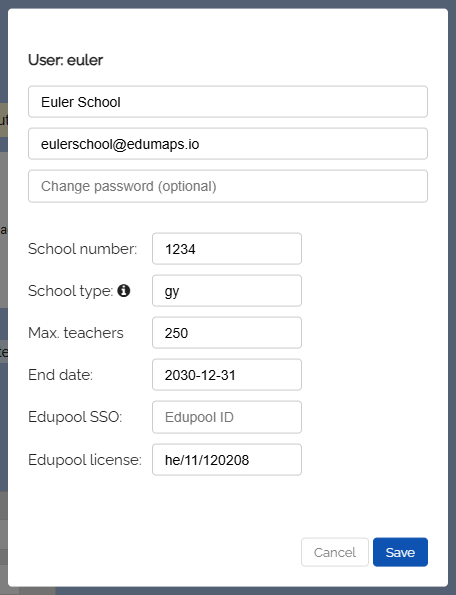Focus the Max. teachers field showing 250
This screenshot has width=456, height=595.
coord(227,333)
